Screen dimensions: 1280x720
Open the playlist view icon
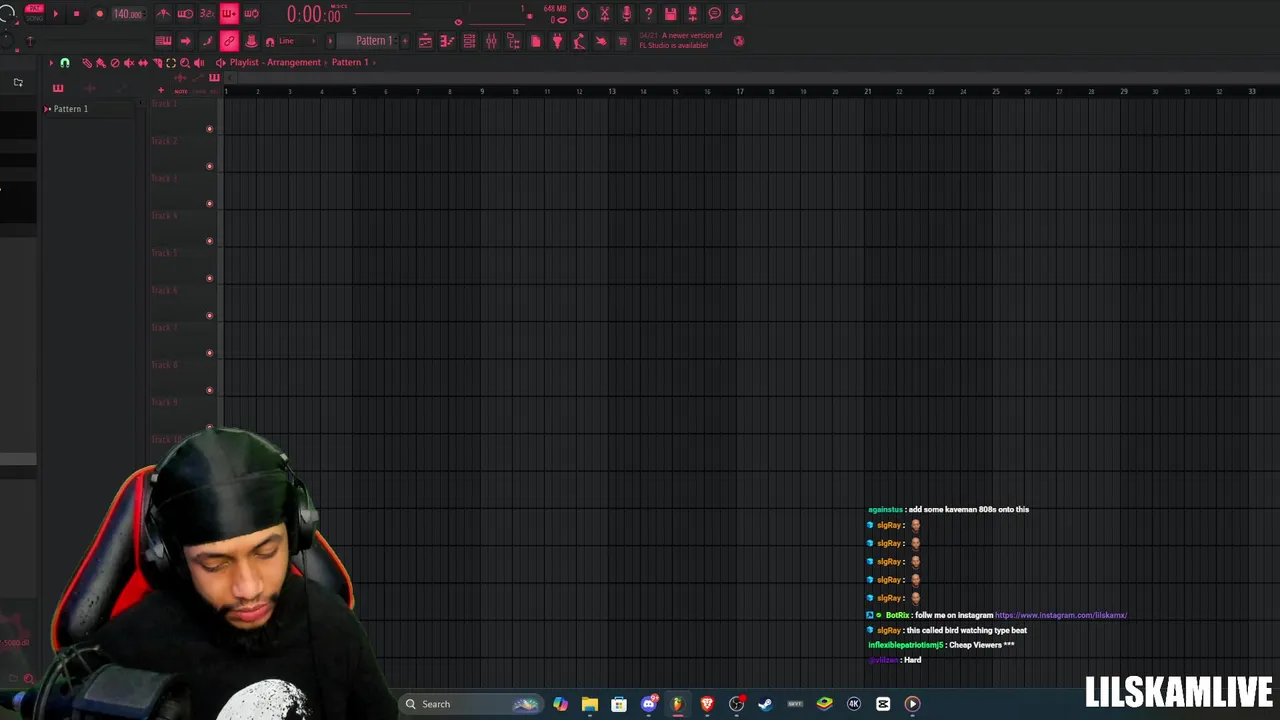click(425, 41)
